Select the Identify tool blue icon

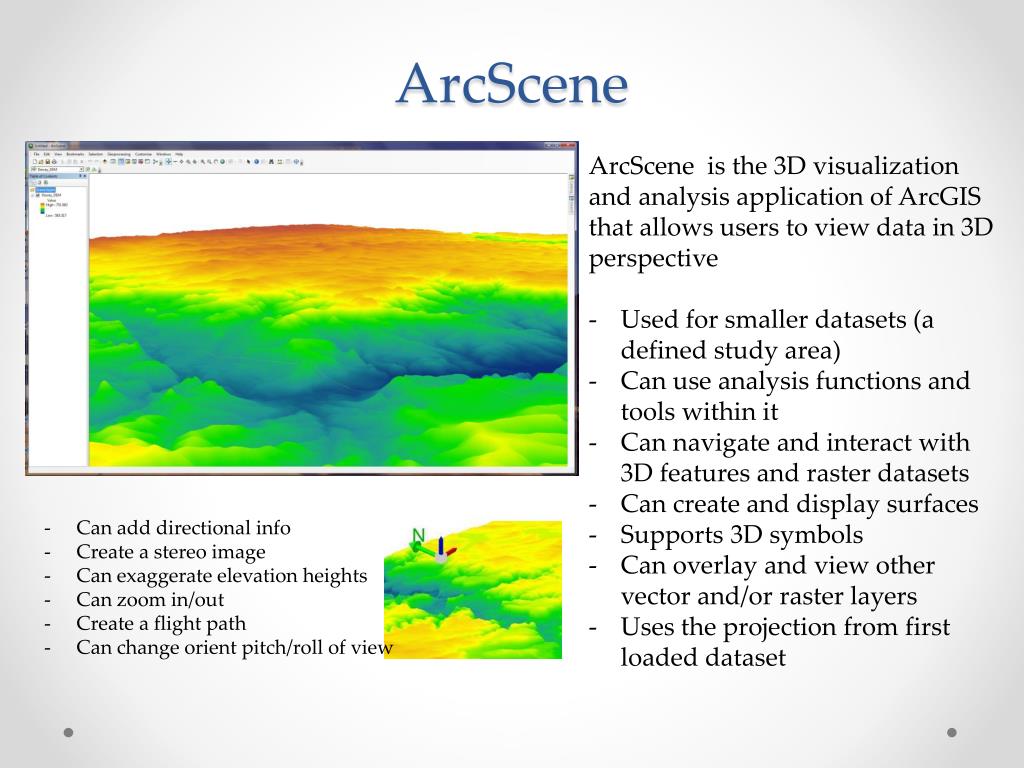[257, 161]
